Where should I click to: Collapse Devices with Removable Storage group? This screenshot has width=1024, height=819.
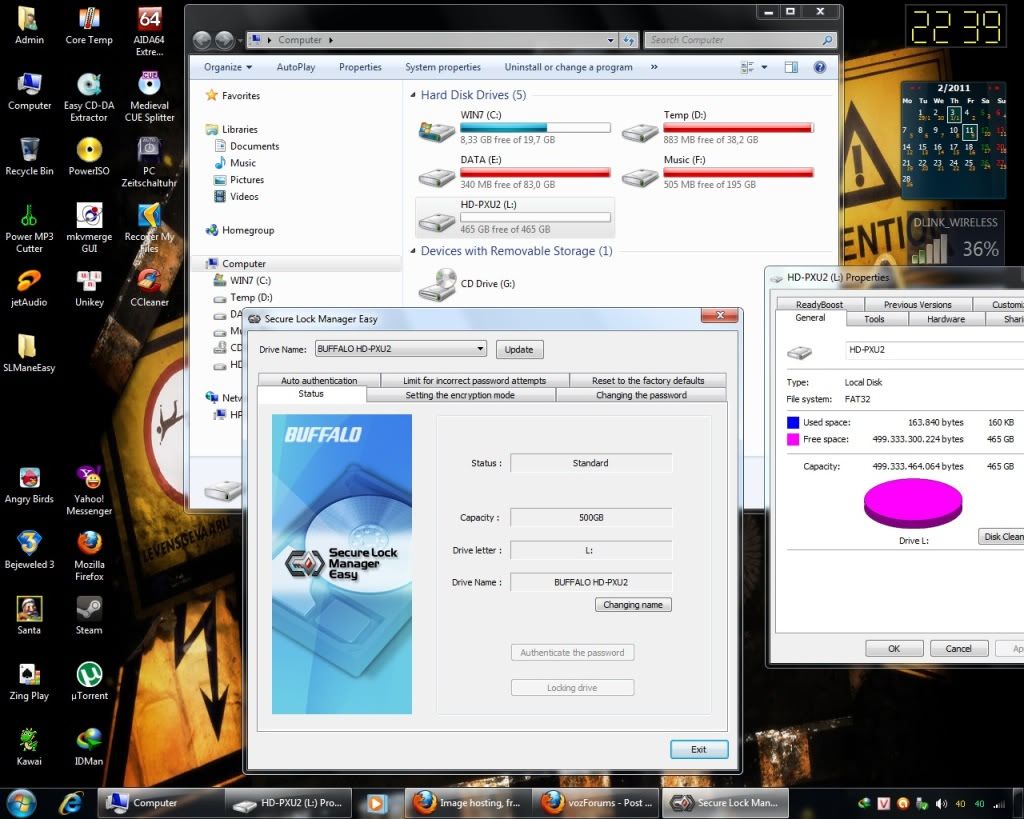click(x=413, y=251)
